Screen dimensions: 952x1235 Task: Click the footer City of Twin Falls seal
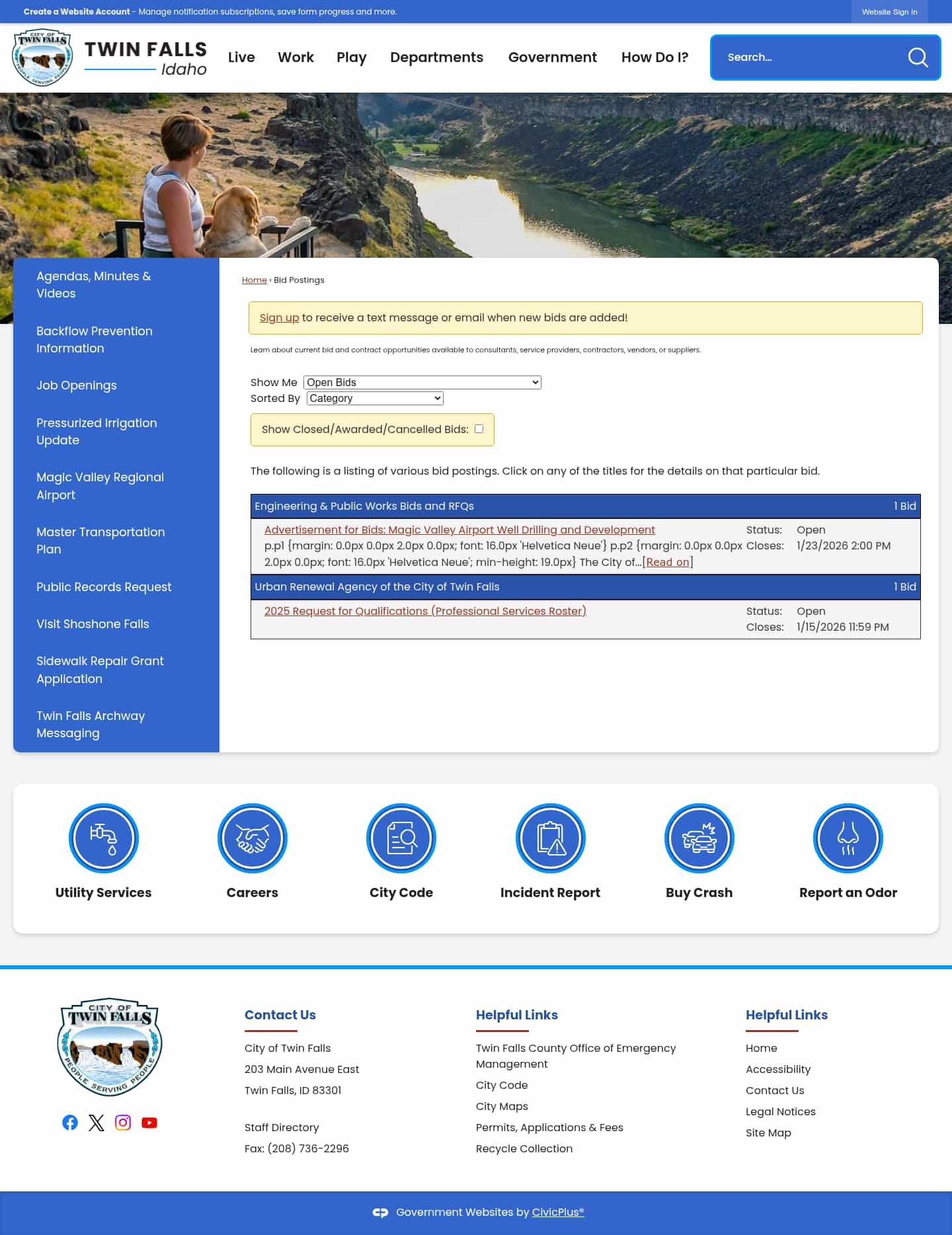110,1047
